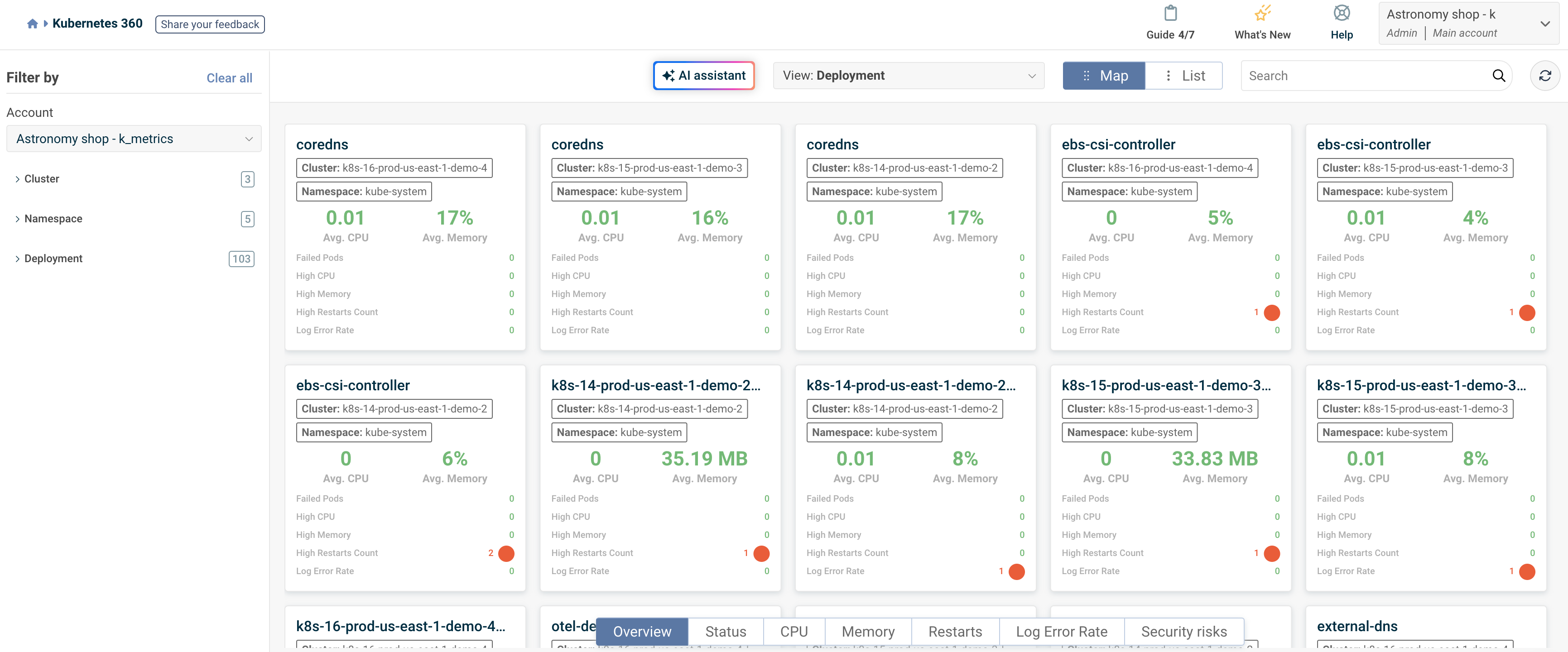Open the Astronomy shop k_metrics account dropdown
Screen dimensions: 1568x652
pos(134,139)
